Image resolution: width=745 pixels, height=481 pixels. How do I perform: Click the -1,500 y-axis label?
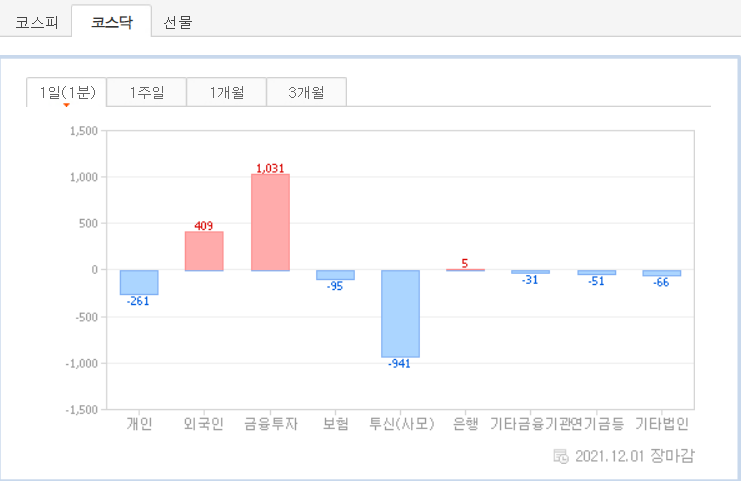(82, 410)
